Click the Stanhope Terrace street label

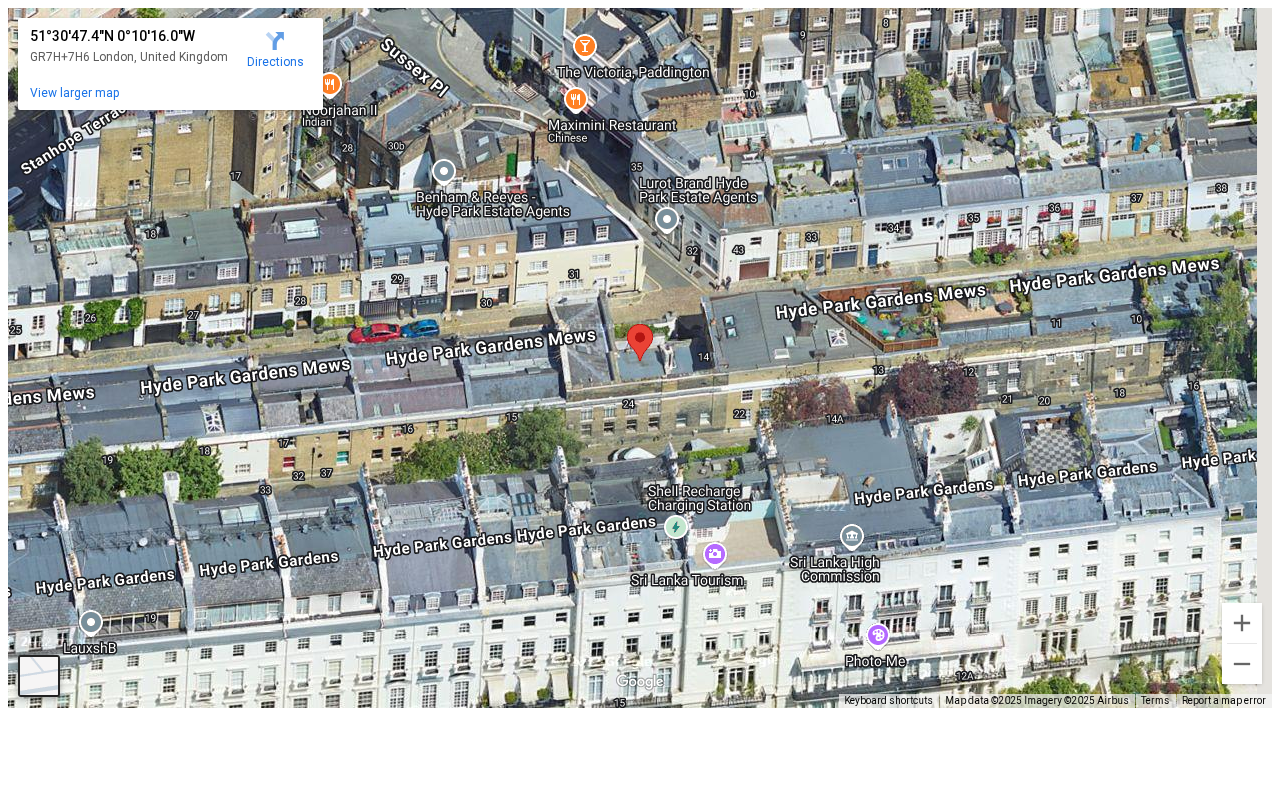73,139
